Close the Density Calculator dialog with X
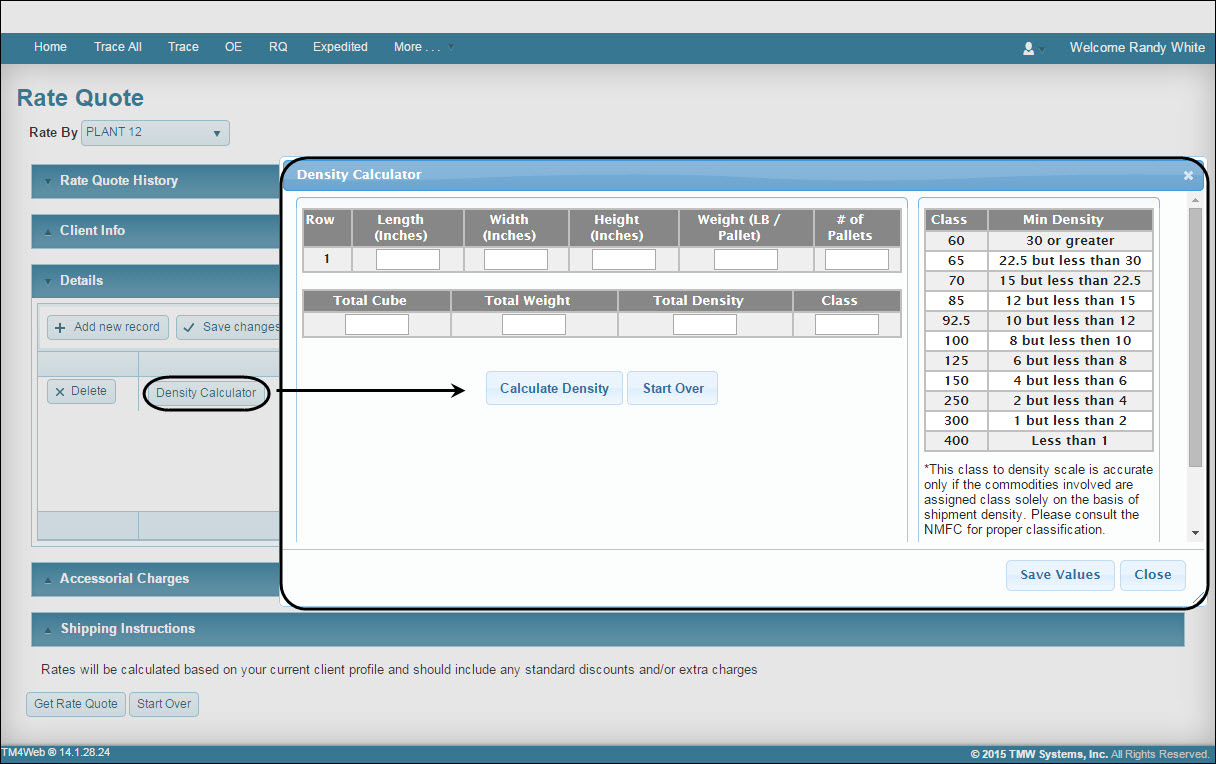 (x=1188, y=175)
